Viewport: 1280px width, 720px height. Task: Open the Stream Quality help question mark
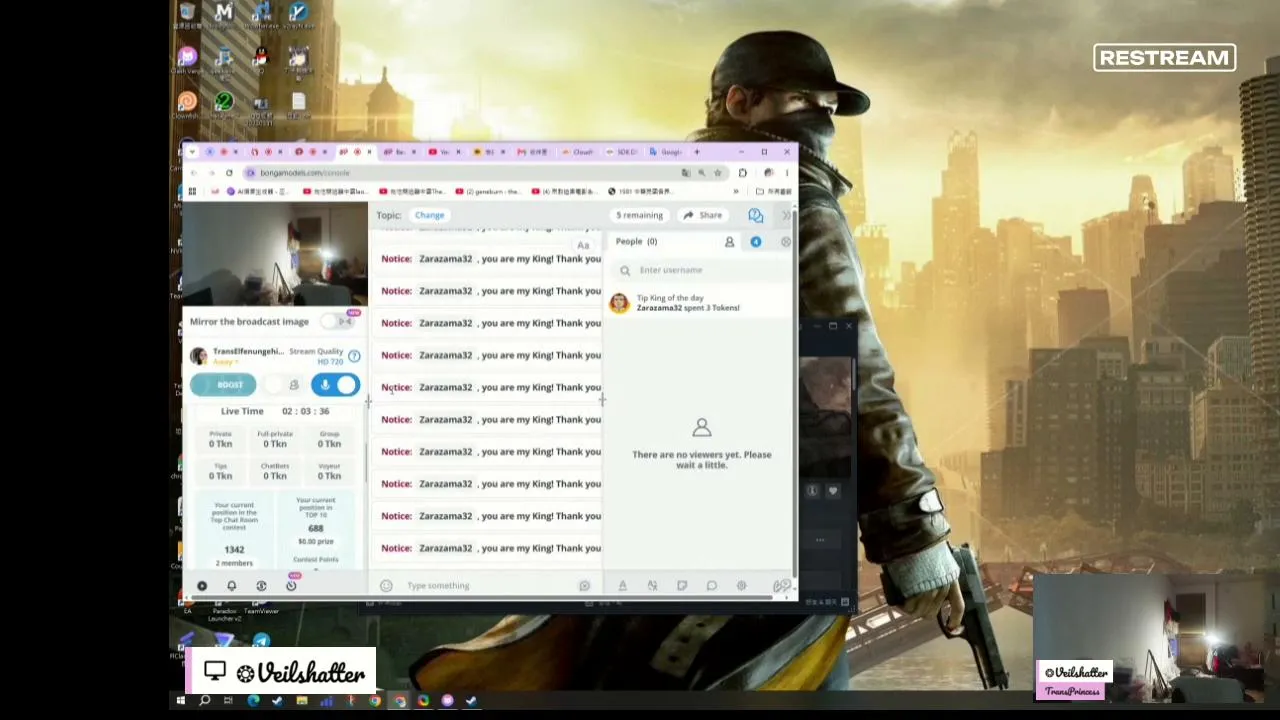click(x=354, y=356)
